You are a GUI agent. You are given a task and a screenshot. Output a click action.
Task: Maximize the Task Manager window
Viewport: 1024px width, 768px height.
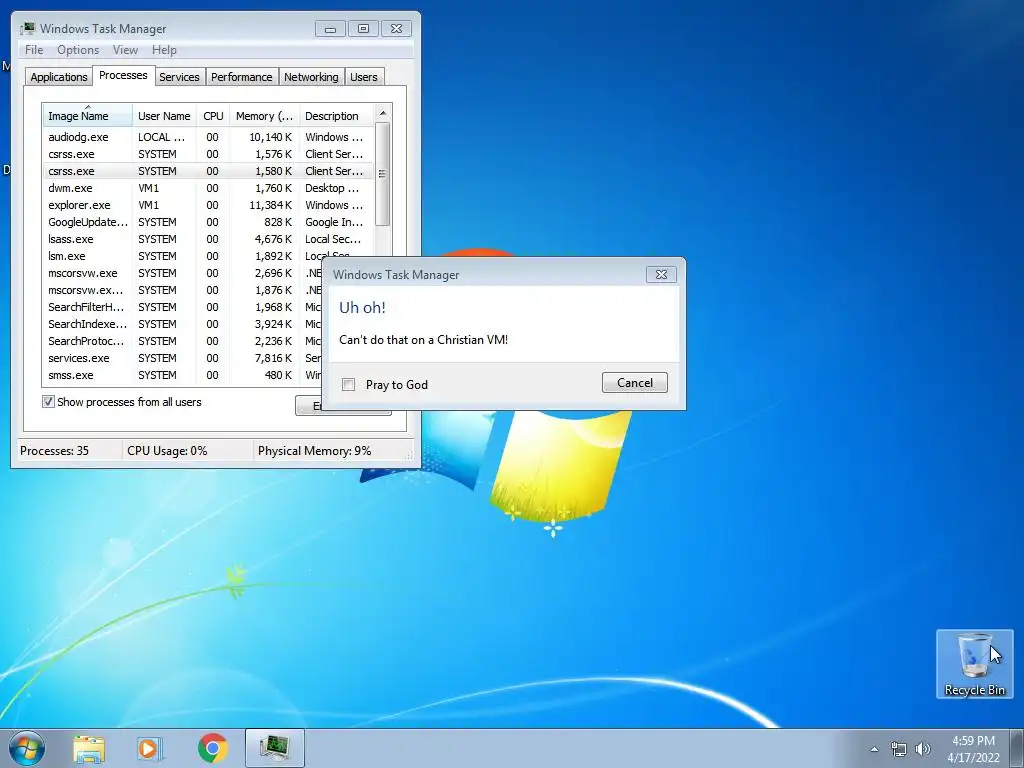363,29
